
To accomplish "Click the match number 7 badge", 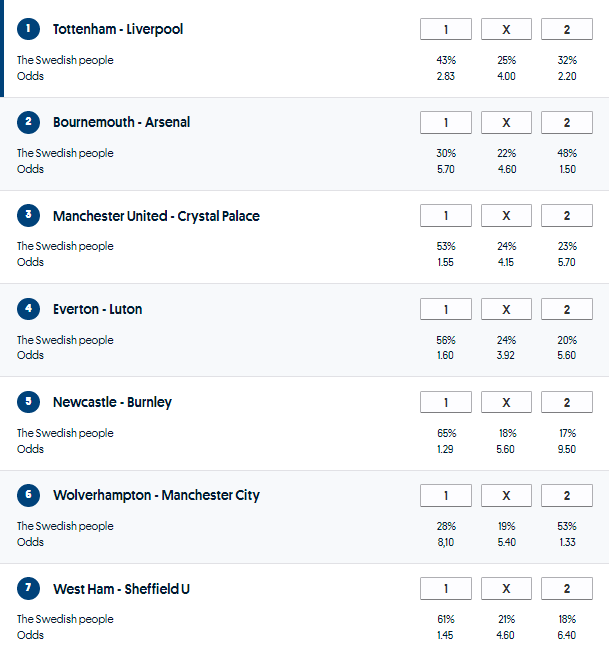I will tap(29, 589).
